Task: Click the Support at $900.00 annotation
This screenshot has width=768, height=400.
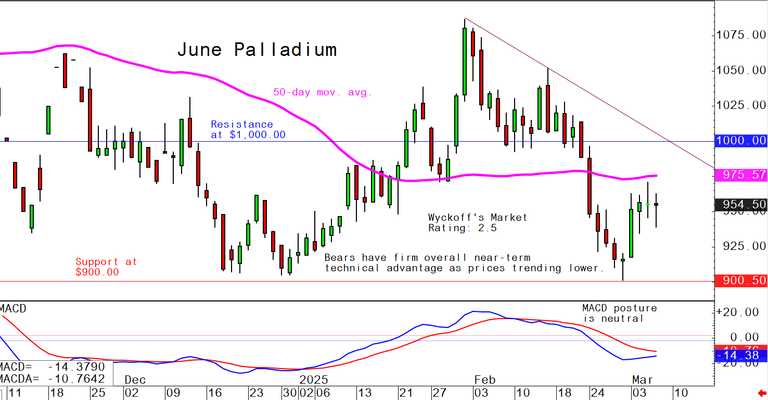Action: point(104,266)
